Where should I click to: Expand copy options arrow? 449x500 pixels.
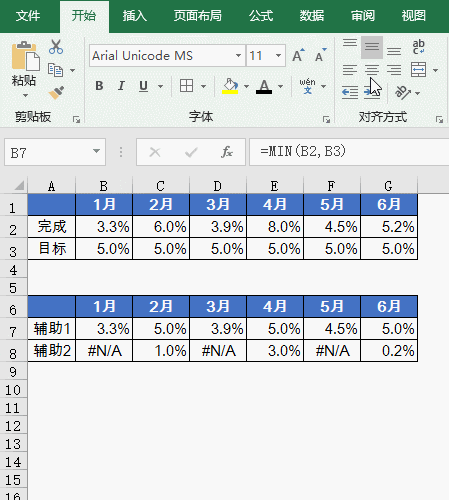pyautogui.click(x=72, y=70)
